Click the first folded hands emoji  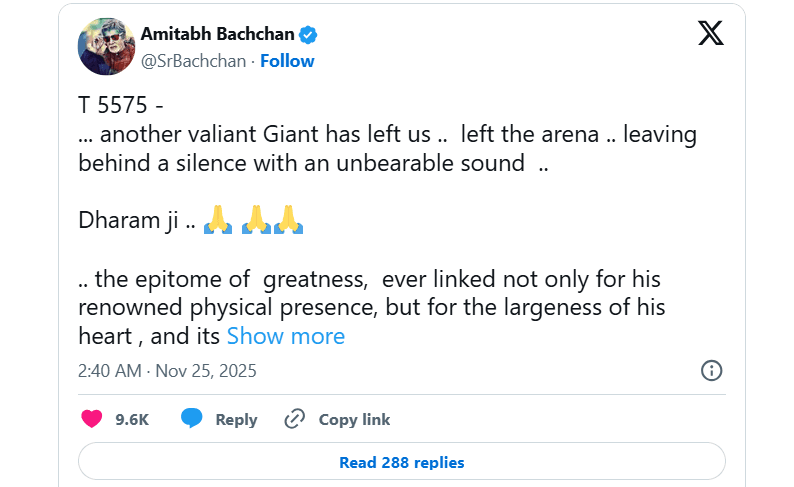(x=218, y=220)
